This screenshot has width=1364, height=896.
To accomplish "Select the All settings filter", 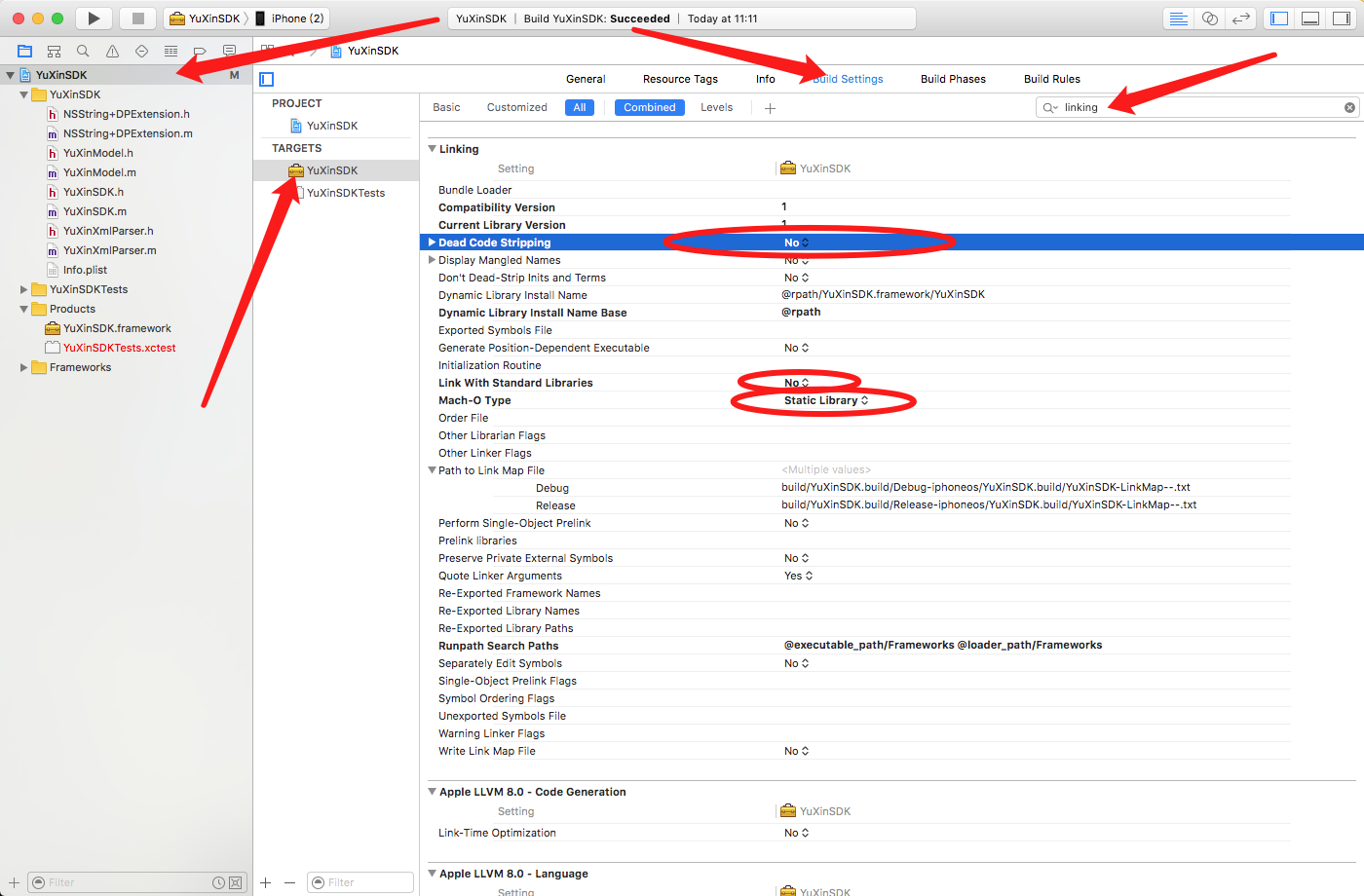I will (579, 107).
